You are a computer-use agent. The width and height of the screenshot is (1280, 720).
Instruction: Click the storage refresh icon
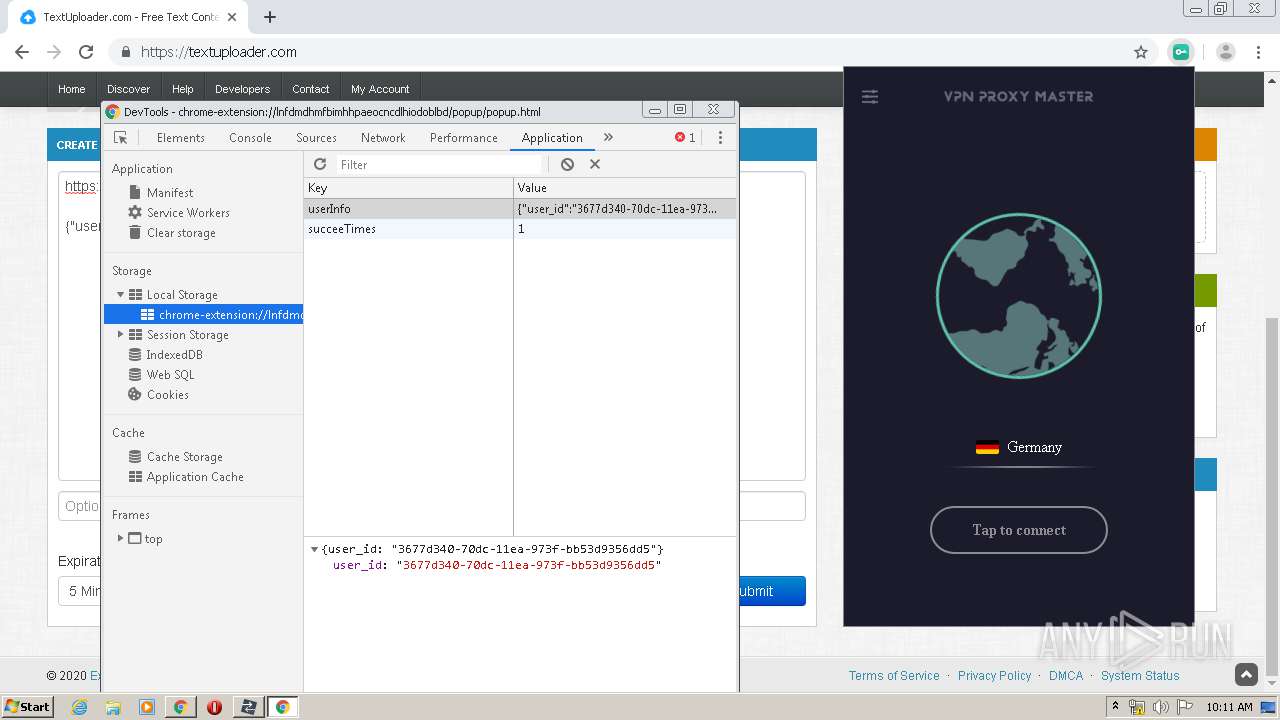click(x=320, y=164)
